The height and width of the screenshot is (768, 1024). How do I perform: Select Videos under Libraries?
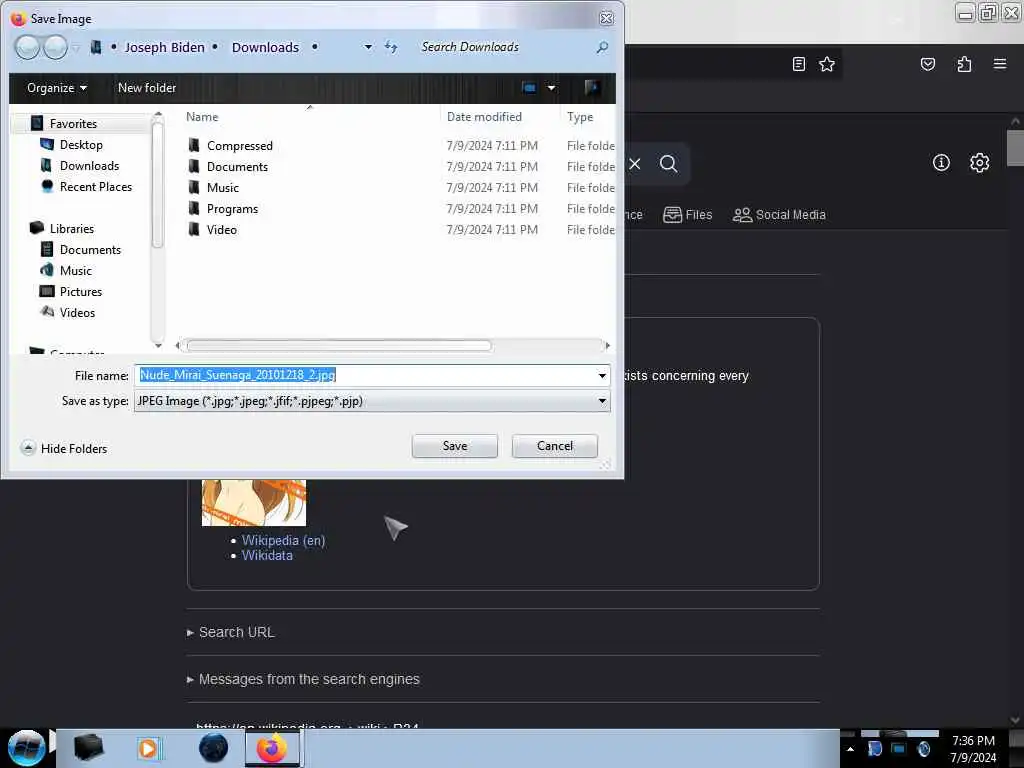point(77,312)
